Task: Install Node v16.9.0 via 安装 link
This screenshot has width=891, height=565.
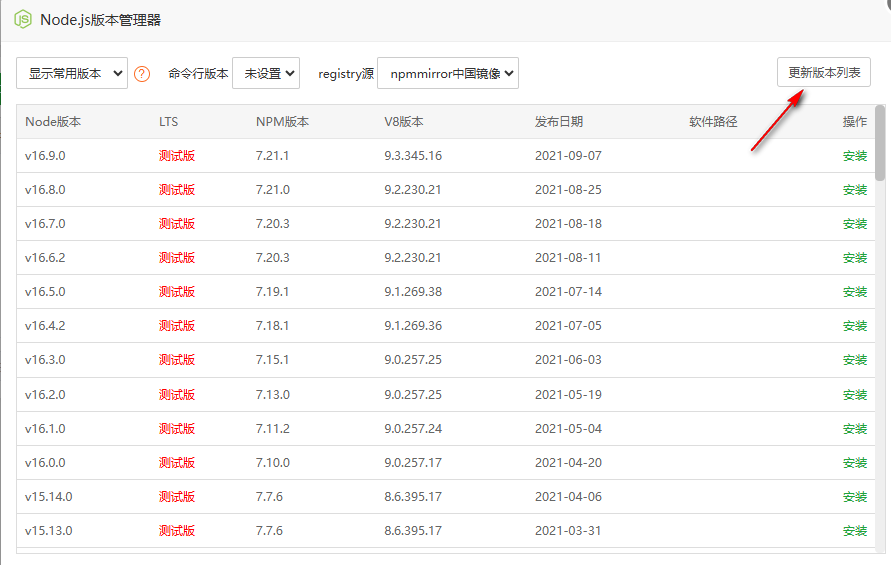Action: click(x=855, y=156)
